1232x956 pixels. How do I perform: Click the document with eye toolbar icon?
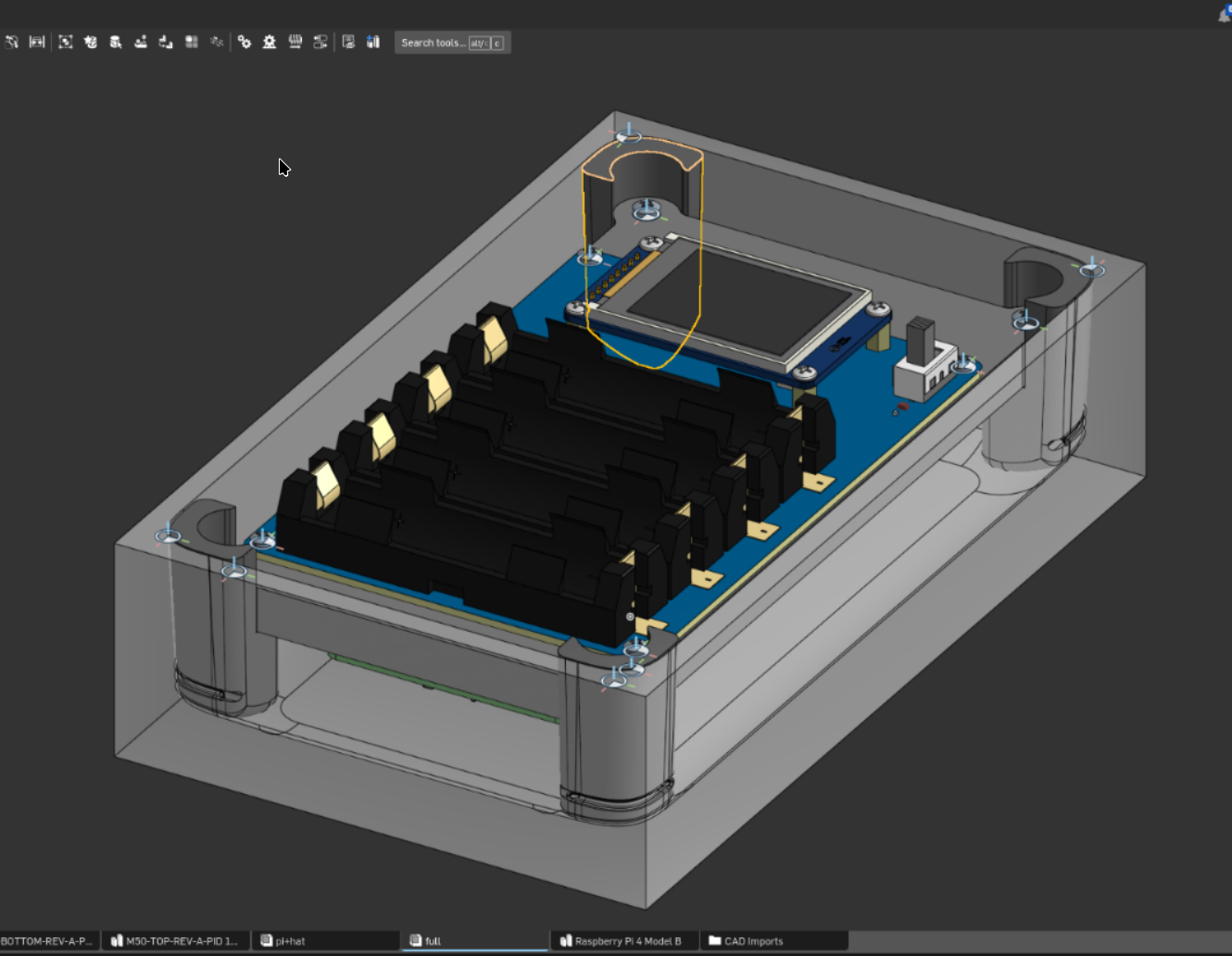tap(348, 43)
